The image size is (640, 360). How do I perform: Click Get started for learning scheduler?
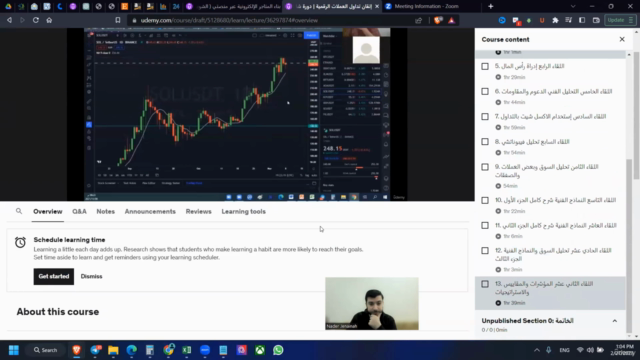tap(53, 276)
